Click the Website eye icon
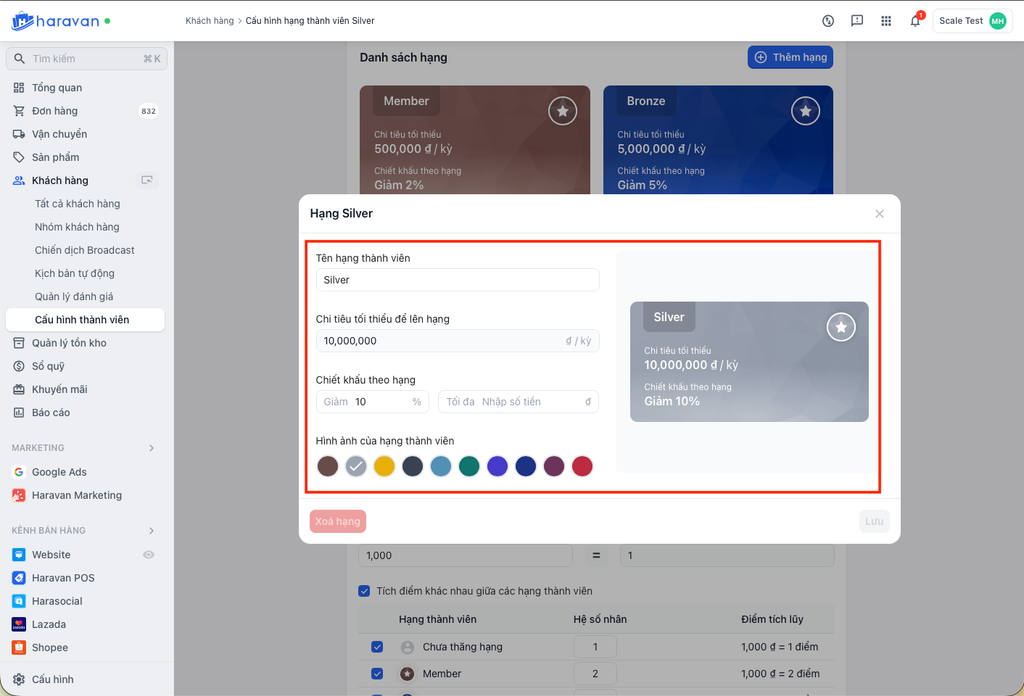This screenshot has width=1024, height=696. pos(149,555)
